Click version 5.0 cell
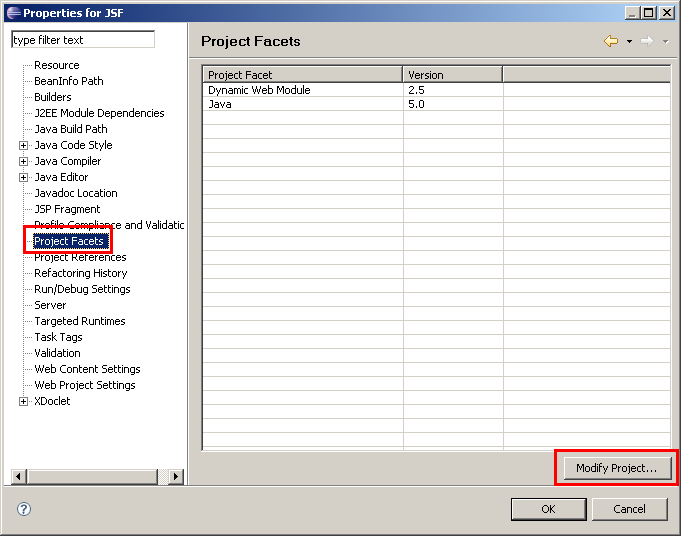Viewport: 681px width, 536px height. click(x=453, y=104)
